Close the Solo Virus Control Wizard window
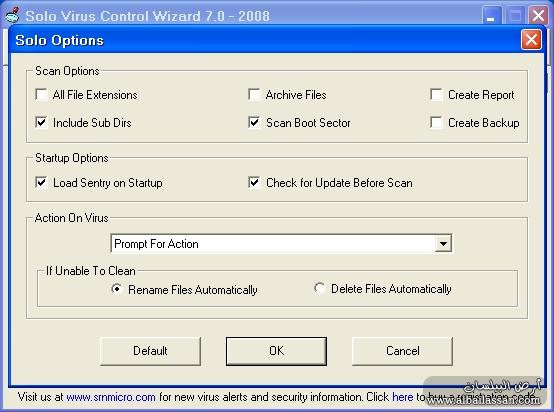 pyautogui.click(x=538, y=16)
